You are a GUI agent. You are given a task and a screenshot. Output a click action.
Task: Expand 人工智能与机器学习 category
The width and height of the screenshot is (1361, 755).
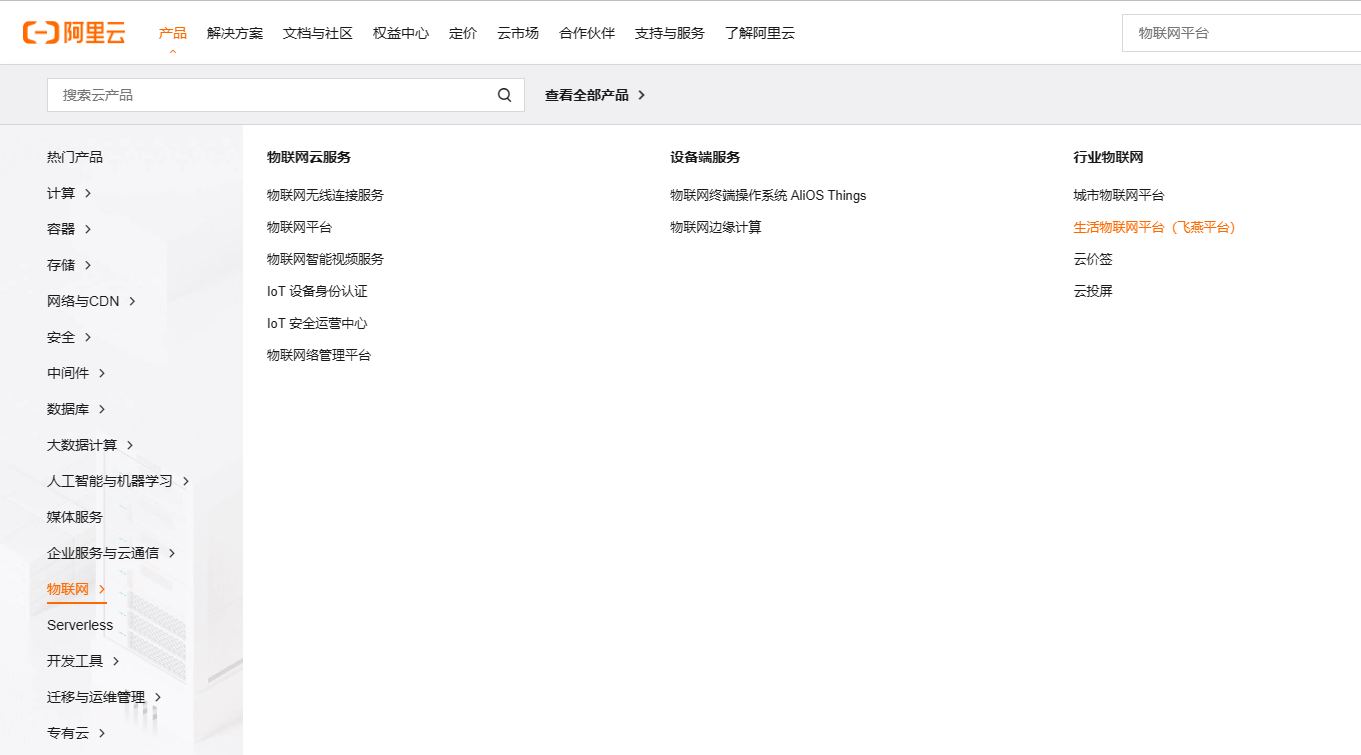[x=118, y=481]
